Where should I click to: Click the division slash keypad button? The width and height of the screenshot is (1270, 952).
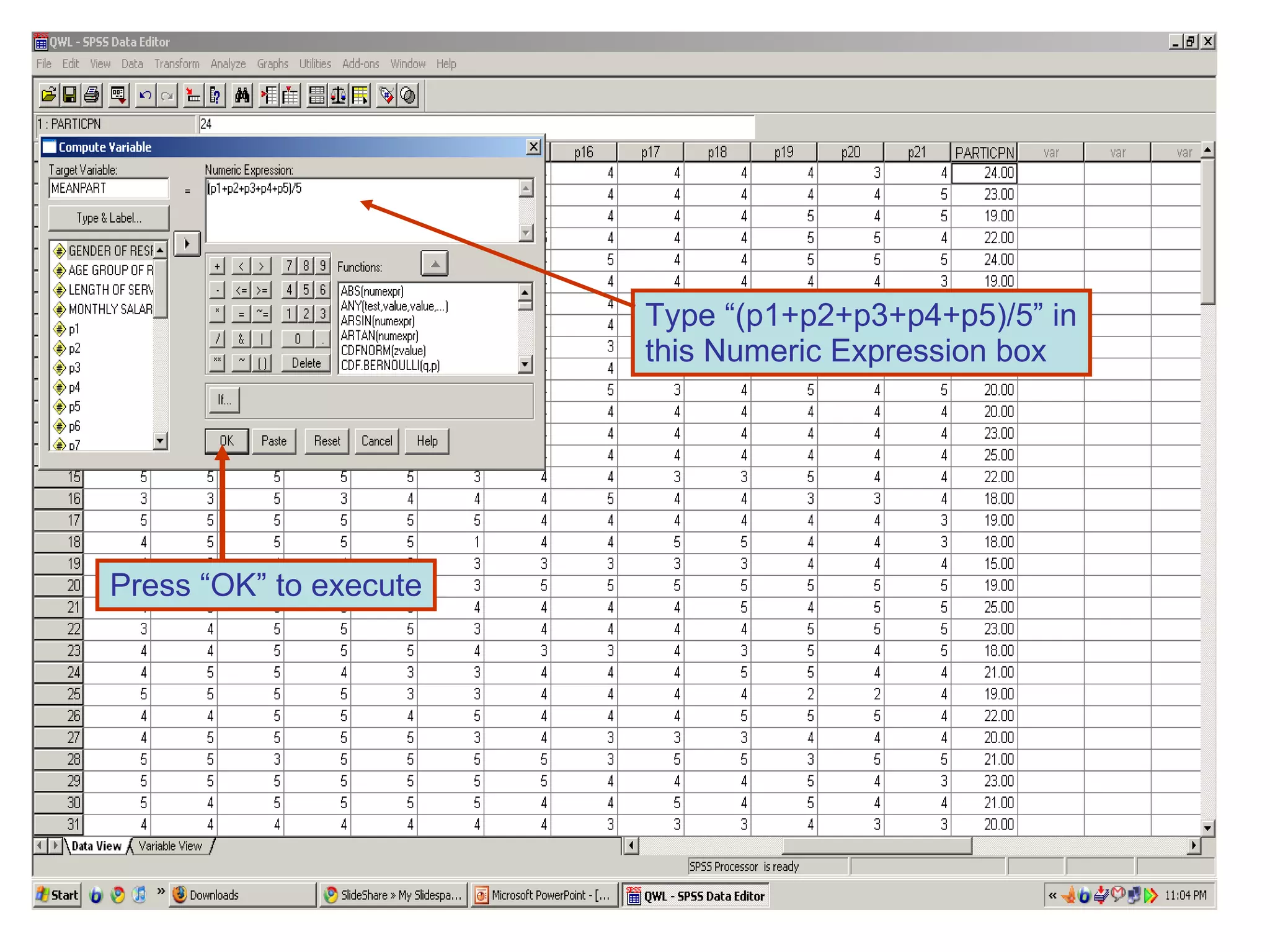click(x=217, y=339)
